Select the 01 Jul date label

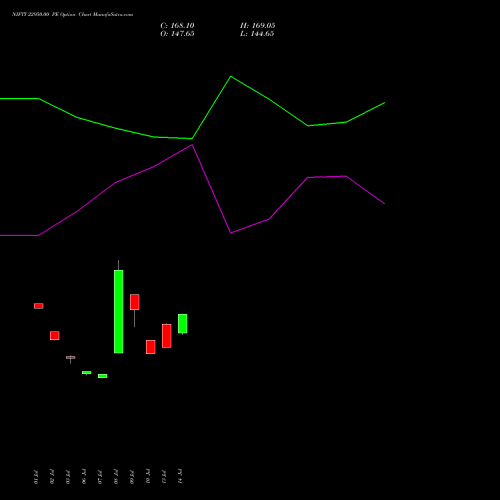tap(36, 477)
